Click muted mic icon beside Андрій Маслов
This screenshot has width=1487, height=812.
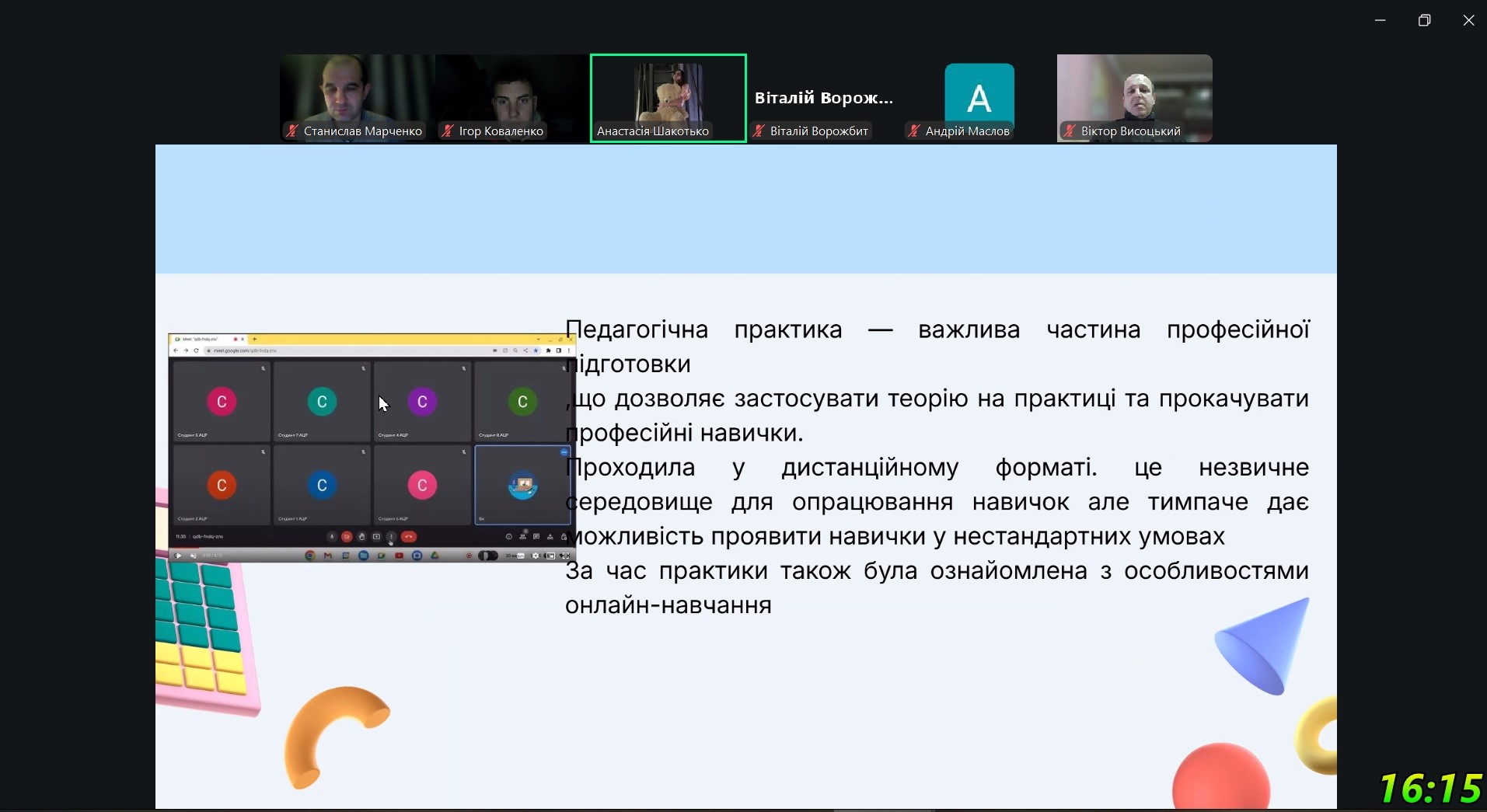pos(914,131)
